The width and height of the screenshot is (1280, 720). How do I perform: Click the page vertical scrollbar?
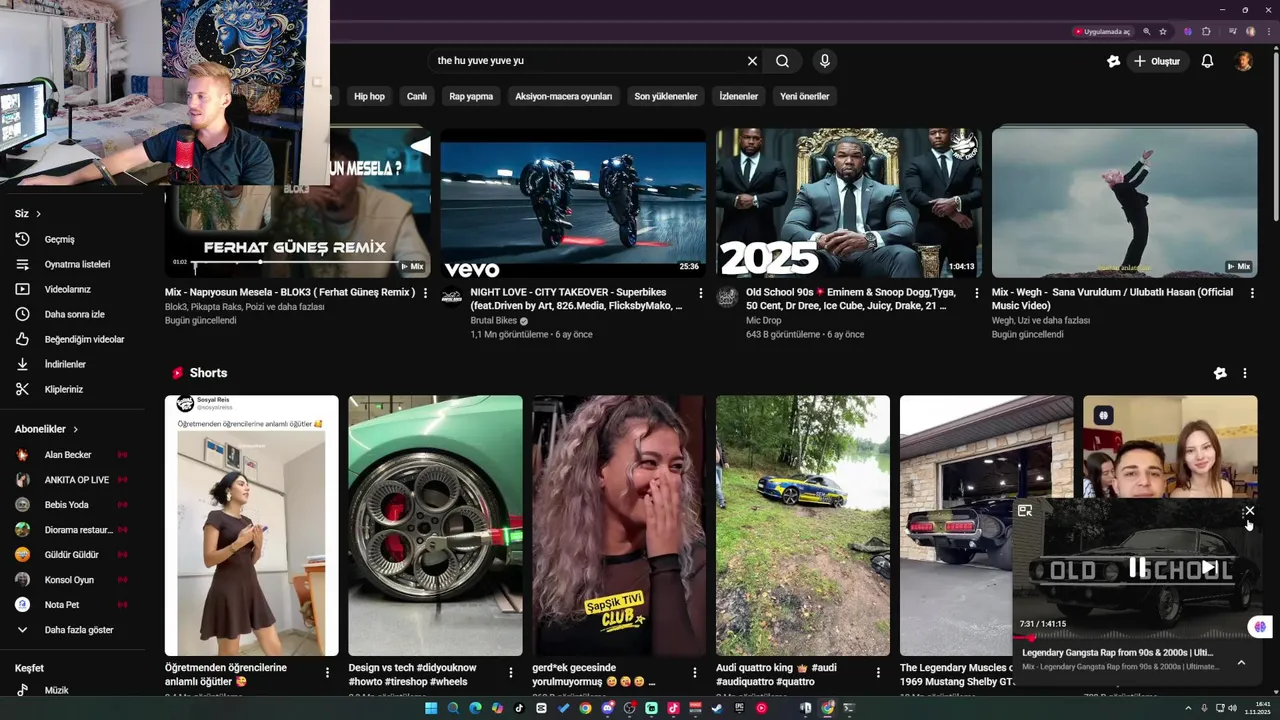pyautogui.click(x=1276, y=135)
